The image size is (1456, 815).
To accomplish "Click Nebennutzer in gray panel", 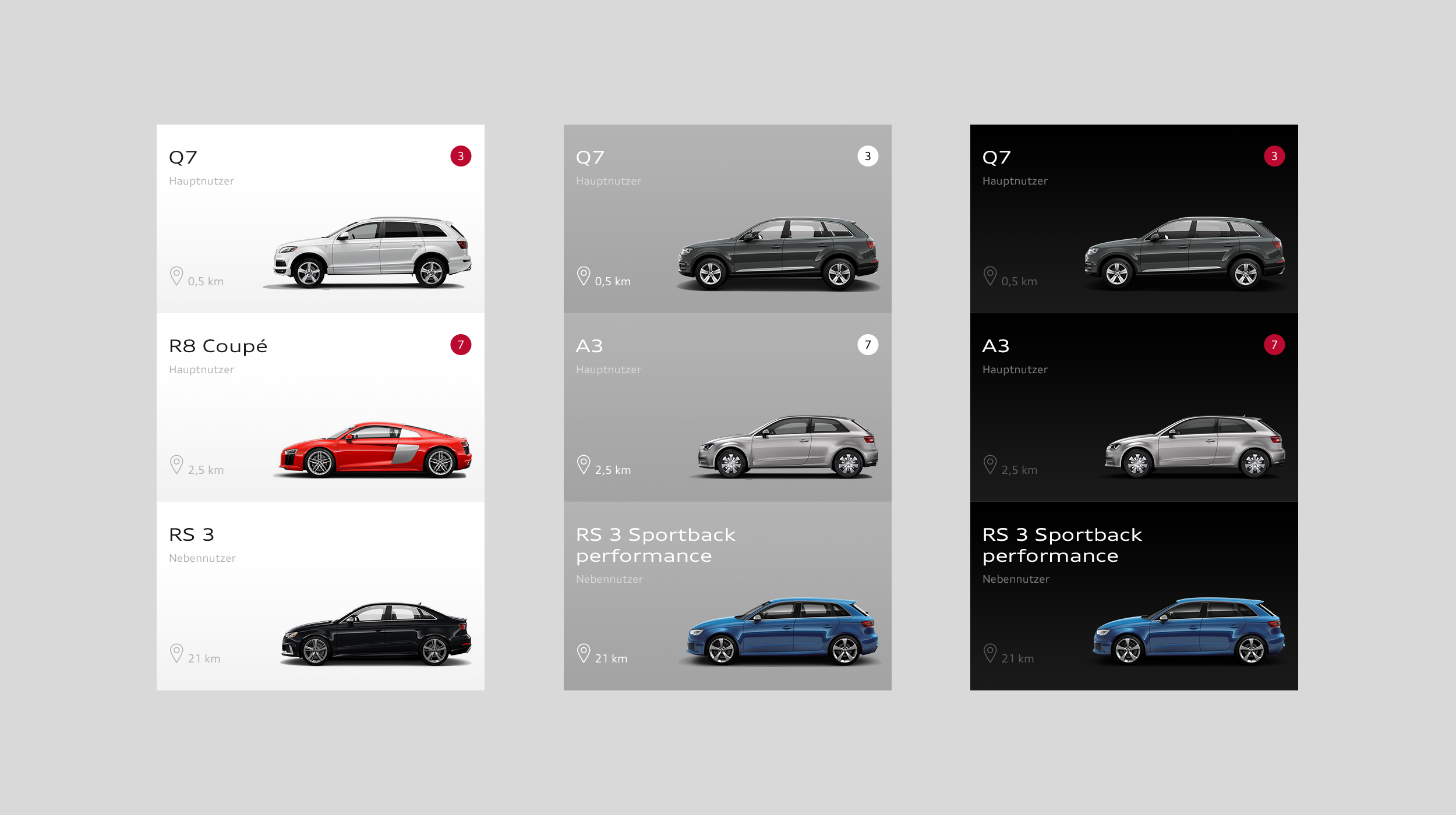I will [609, 579].
